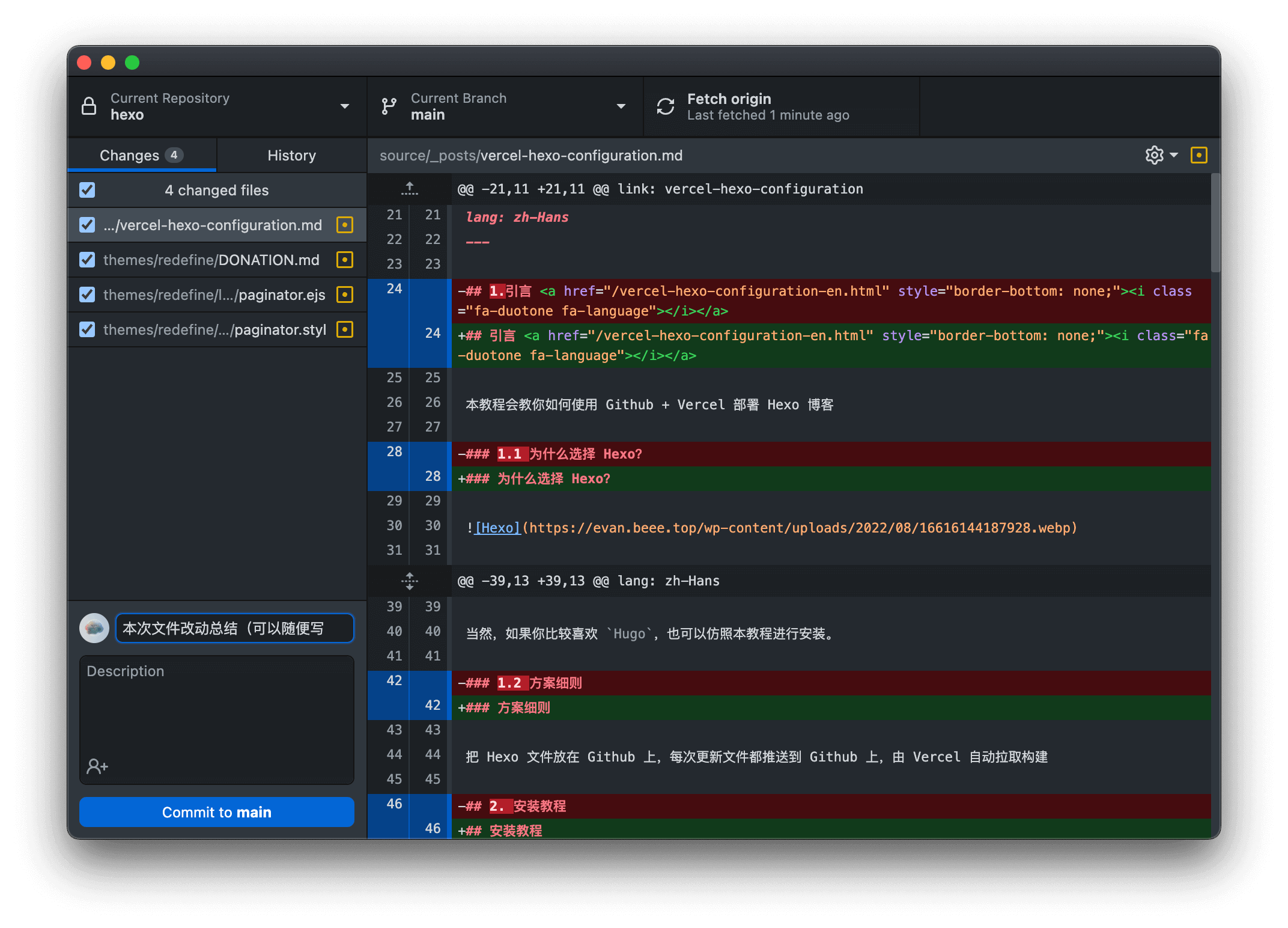This screenshot has width=1288, height=928.
Task: Click modified badge on paginator.styl row
Action: 345,329
